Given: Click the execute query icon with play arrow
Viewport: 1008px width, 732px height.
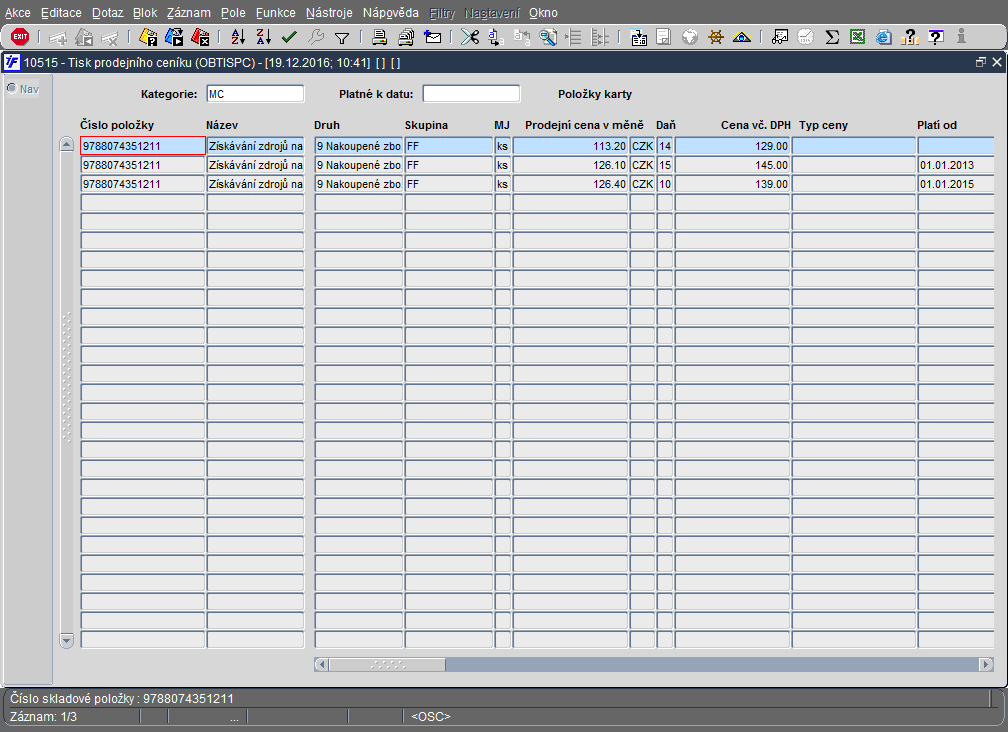Looking at the screenshot, I should 174,37.
